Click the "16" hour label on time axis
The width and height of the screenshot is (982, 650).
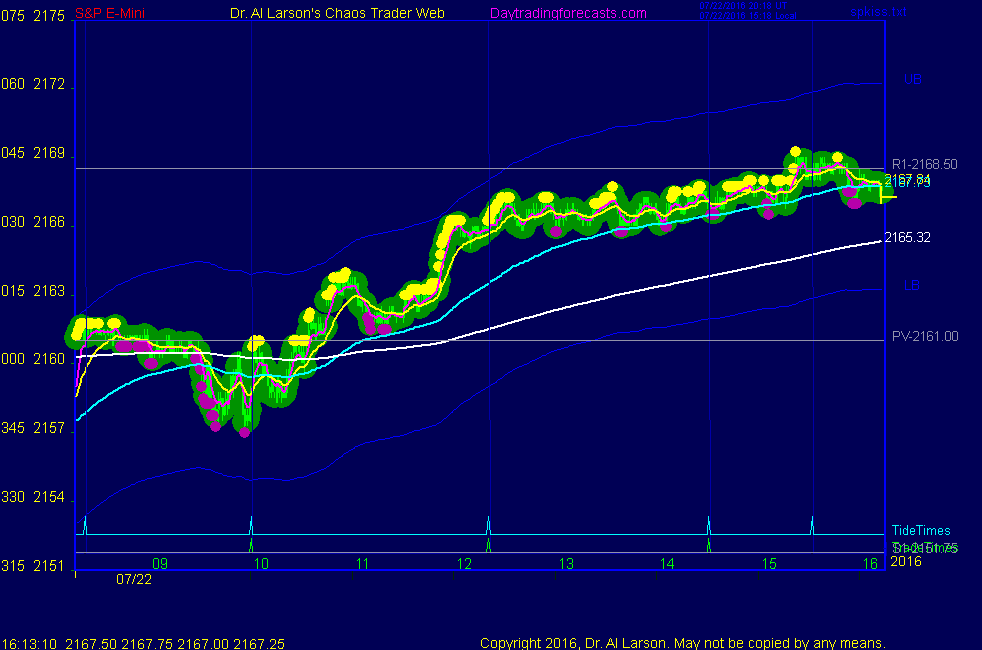[x=871, y=564]
